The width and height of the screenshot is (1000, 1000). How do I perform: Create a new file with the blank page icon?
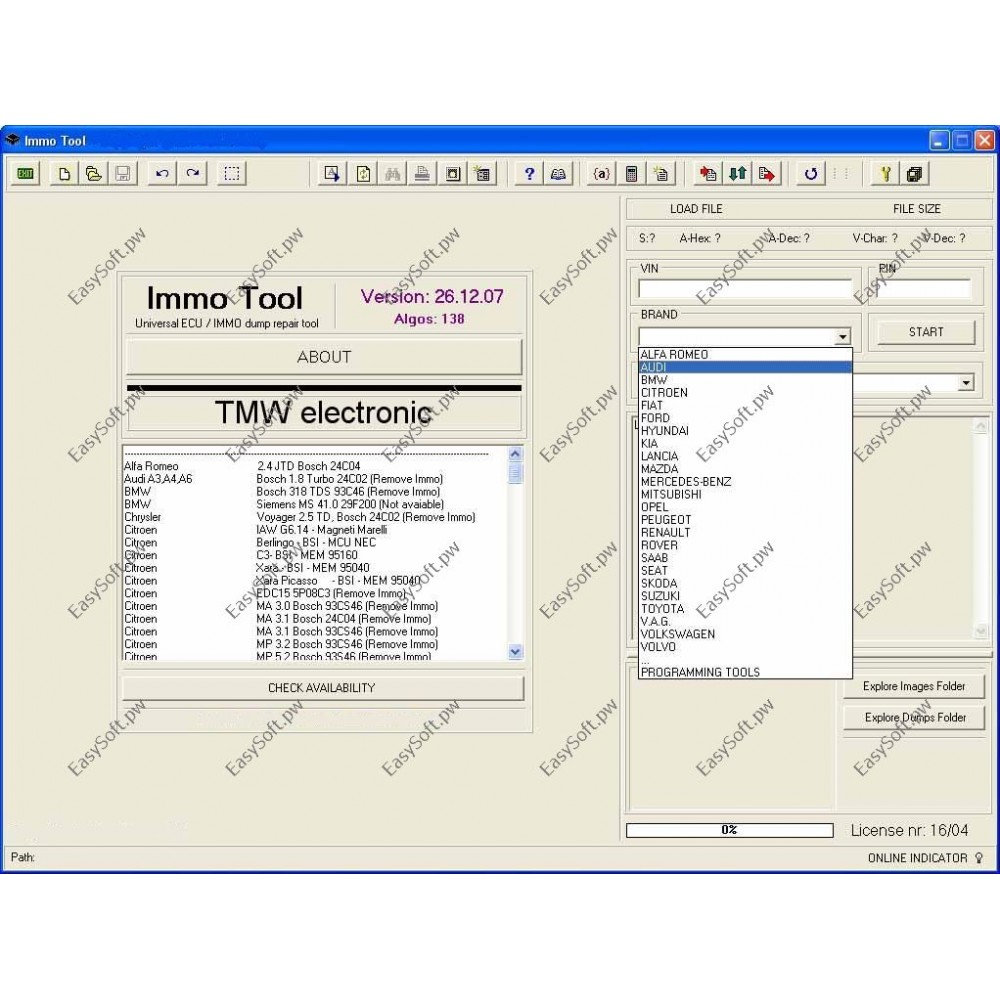click(x=64, y=173)
